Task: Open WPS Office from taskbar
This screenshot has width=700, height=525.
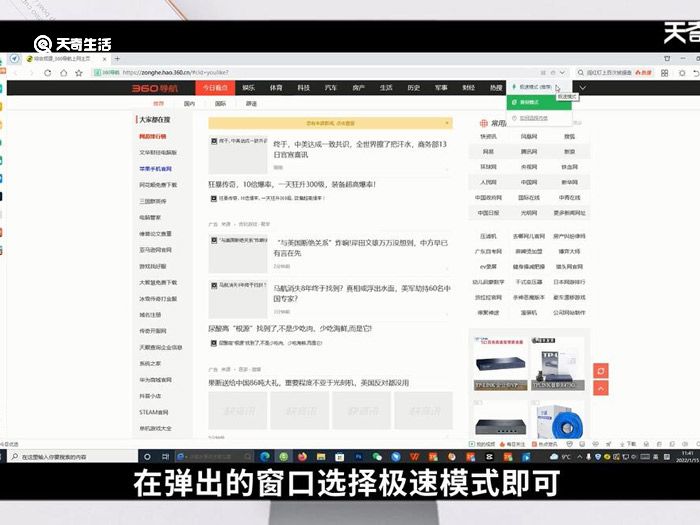Action: [414, 456]
